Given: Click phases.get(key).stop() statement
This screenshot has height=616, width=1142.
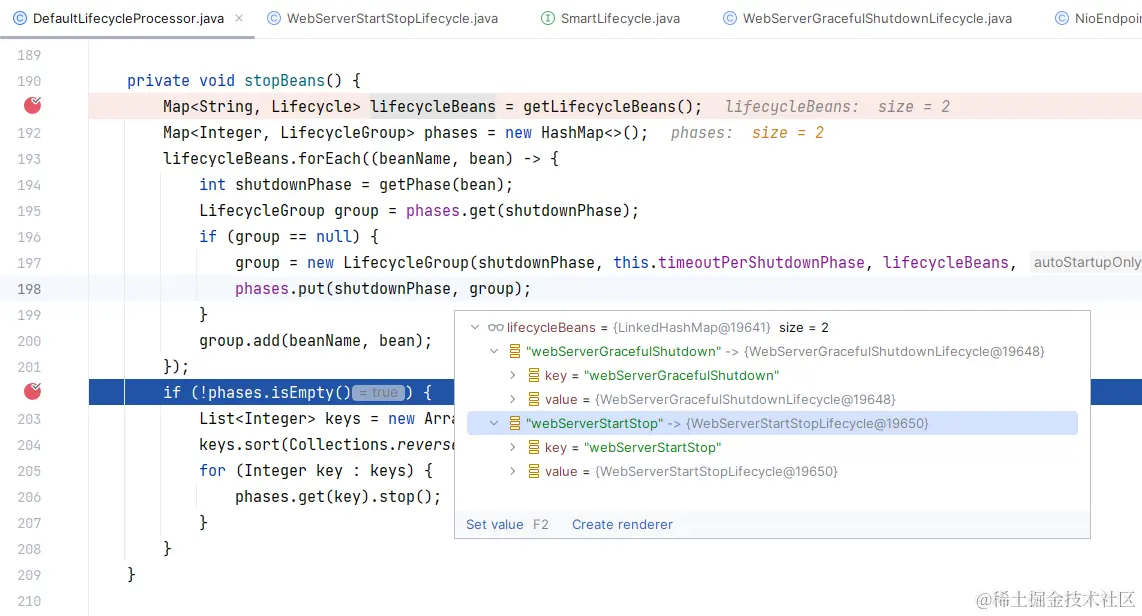Looking at the screenshot, I should tap(338, 497).
